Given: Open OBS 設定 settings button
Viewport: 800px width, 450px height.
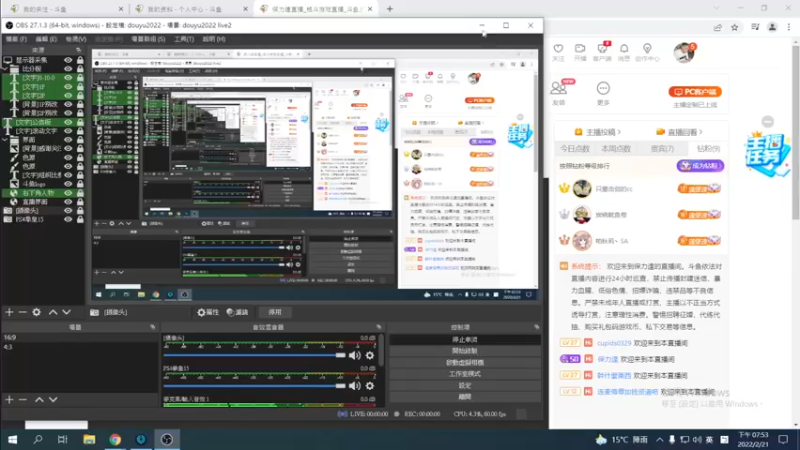Looking at the screenshot, I should click(x=465, y=385).
